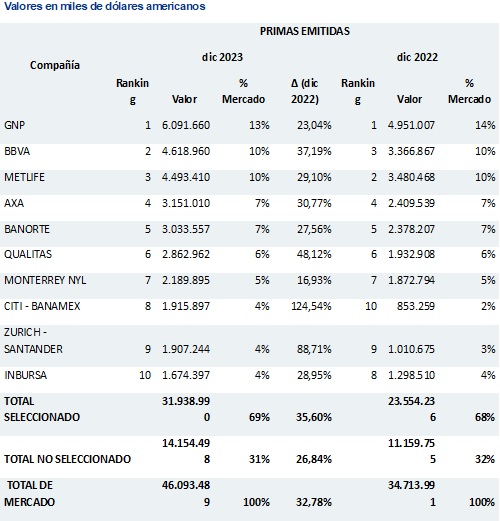Click AXA's variation value 30,77%
500x521 pixels.
click(314, 203)
